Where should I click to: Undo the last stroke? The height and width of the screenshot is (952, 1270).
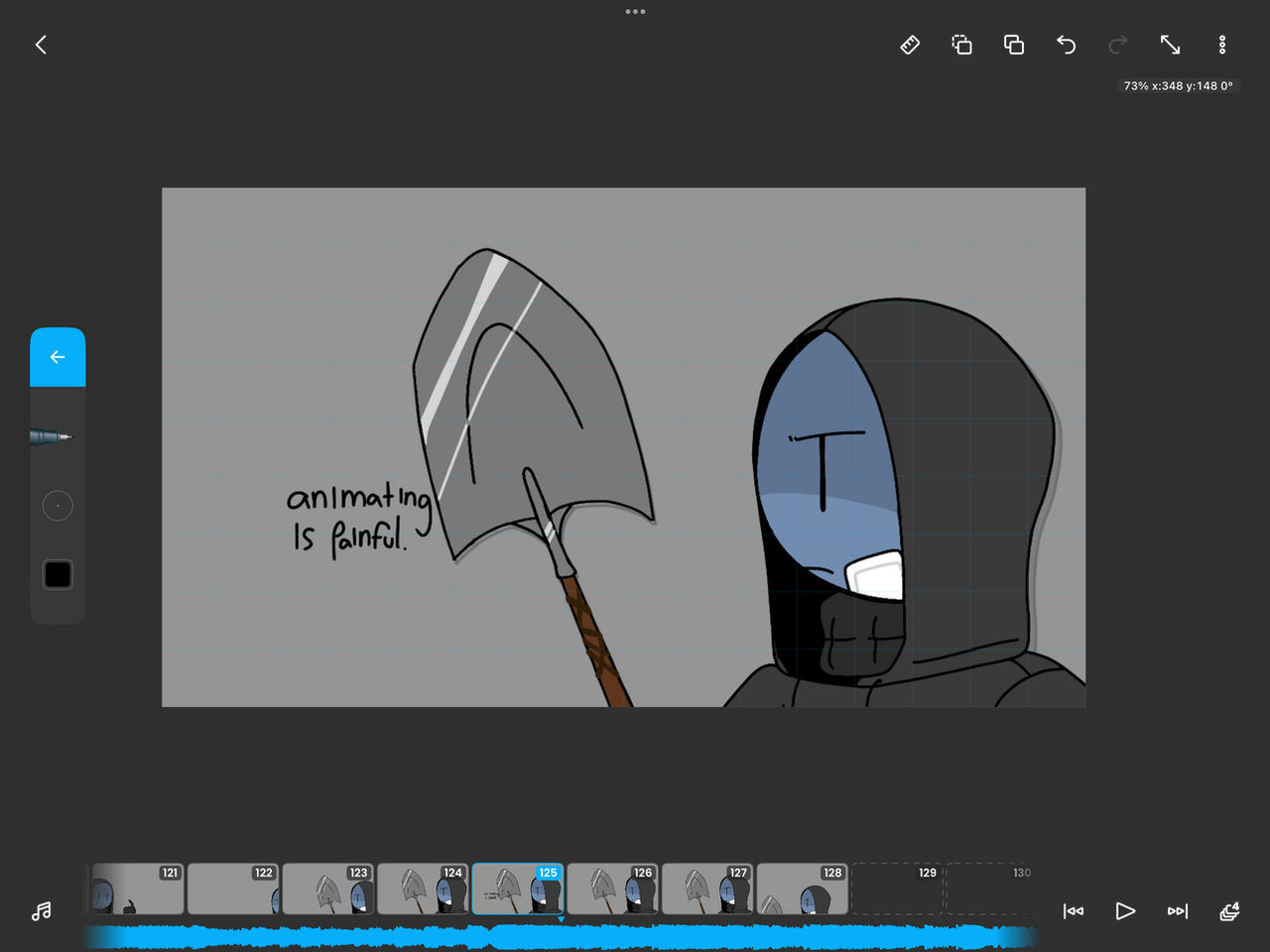click(1067, 45)
